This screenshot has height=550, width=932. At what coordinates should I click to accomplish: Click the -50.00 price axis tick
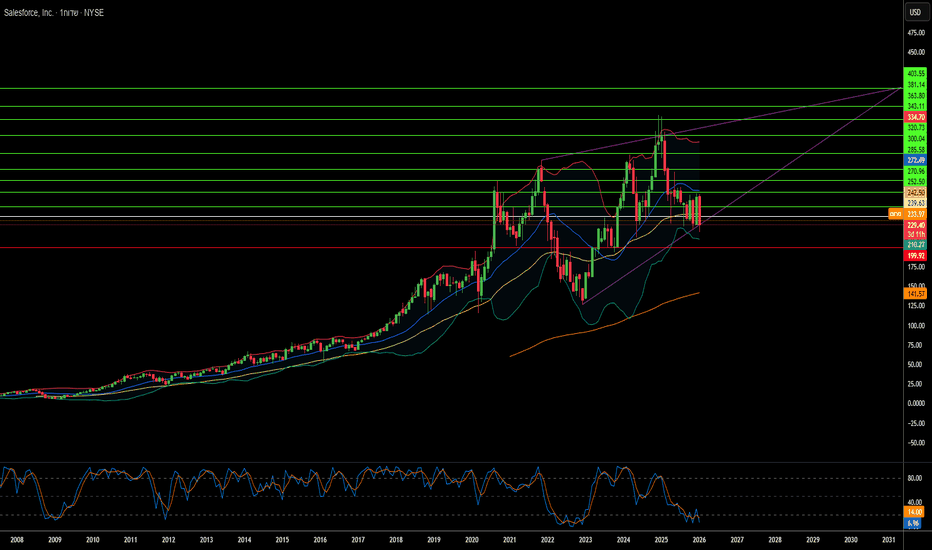[x=916, y=443]
